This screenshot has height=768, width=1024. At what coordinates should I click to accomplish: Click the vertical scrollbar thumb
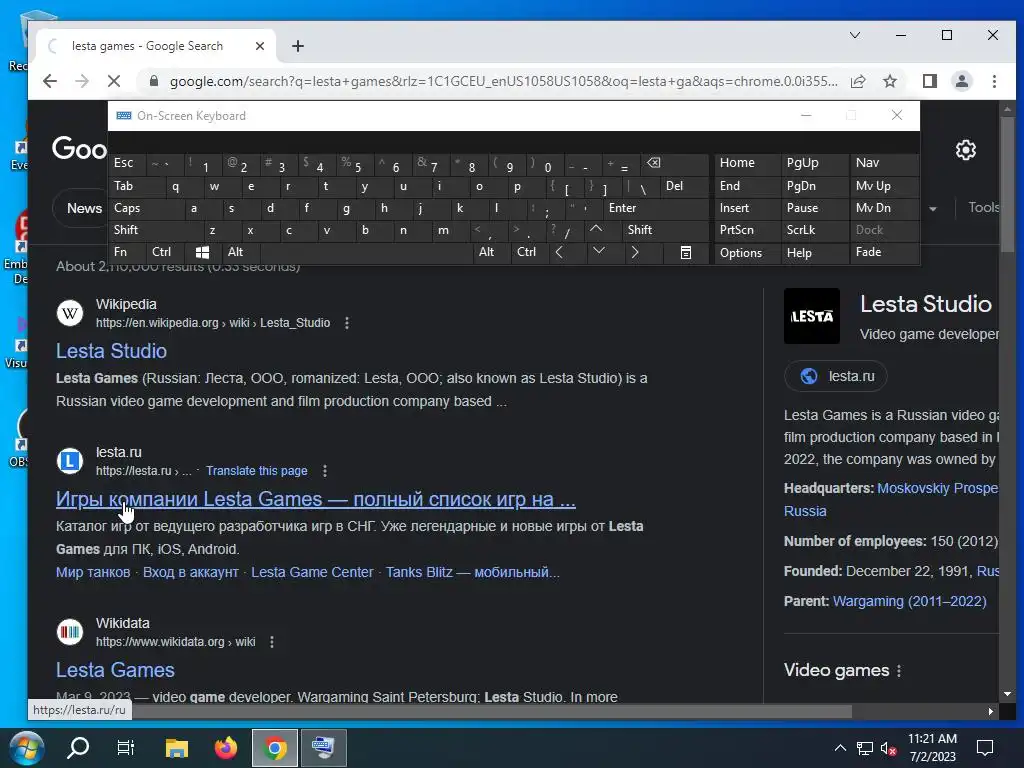tap(1008, 184)
